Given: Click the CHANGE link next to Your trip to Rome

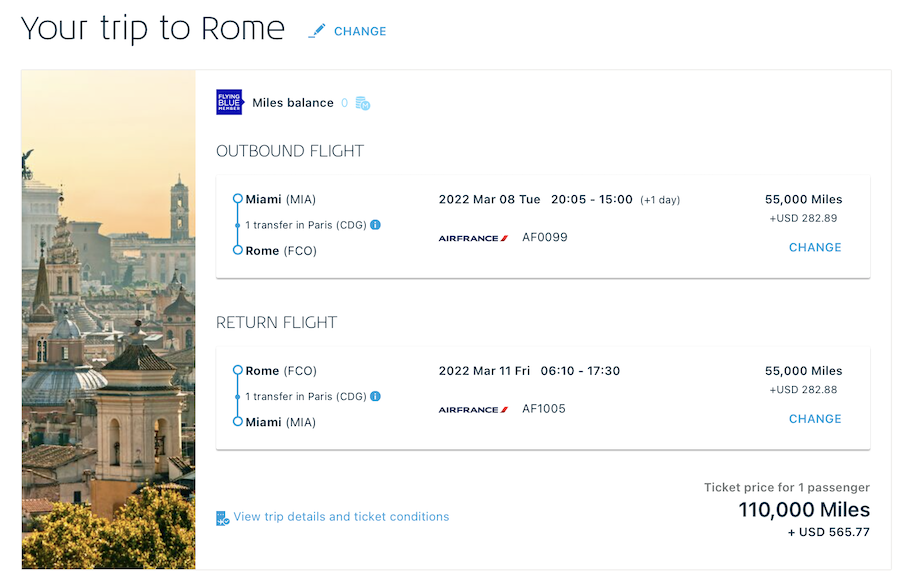Looking at the screenshot, I should point(360,32).
